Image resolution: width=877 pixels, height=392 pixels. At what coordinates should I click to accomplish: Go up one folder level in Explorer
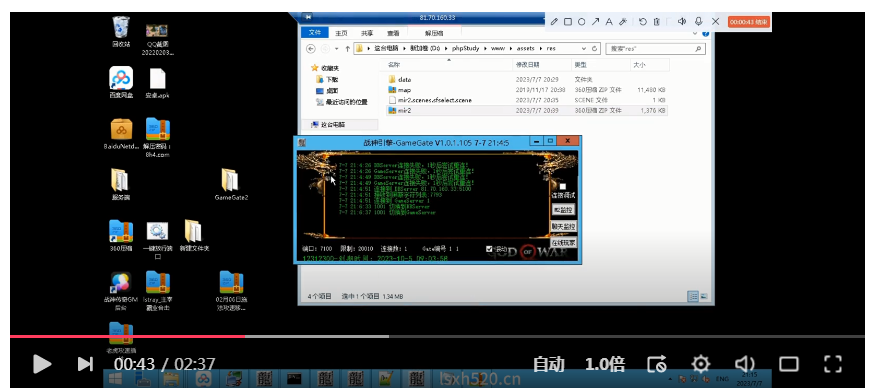tap(347, 49)
